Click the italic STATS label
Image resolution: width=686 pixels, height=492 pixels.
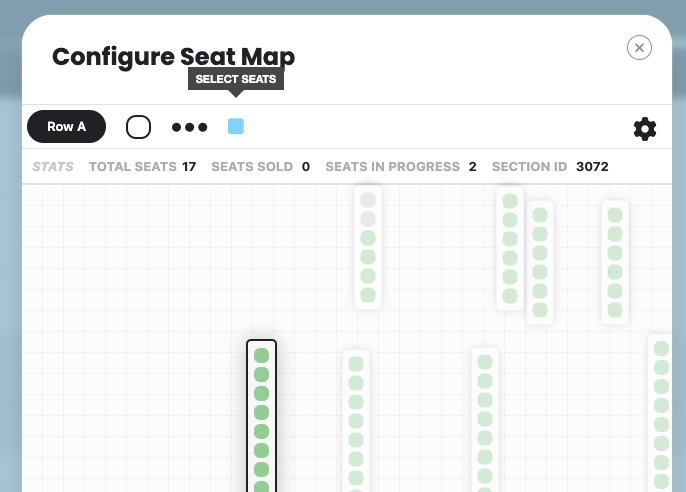click(x=53, y=167)
